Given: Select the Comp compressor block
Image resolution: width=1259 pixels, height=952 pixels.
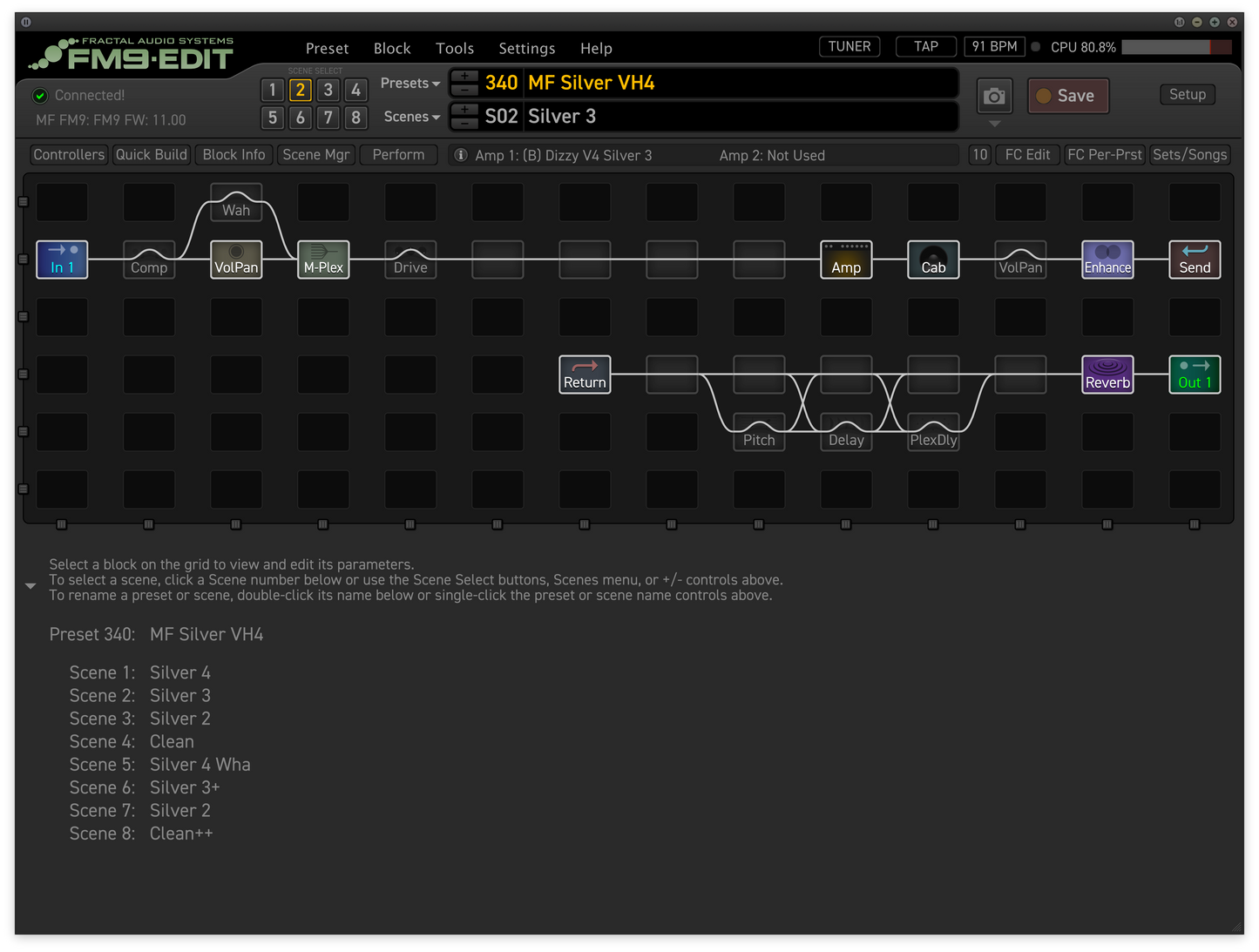Looking at the screenshot, I should 149,260.
